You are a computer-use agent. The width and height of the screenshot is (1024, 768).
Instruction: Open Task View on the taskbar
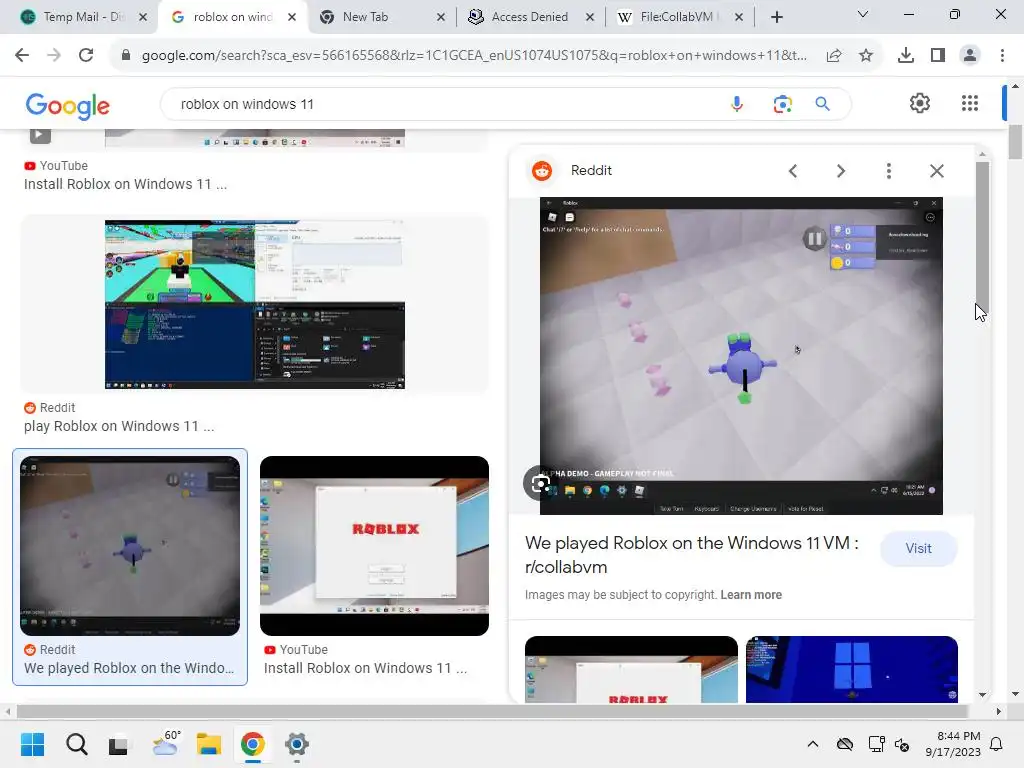118,744
